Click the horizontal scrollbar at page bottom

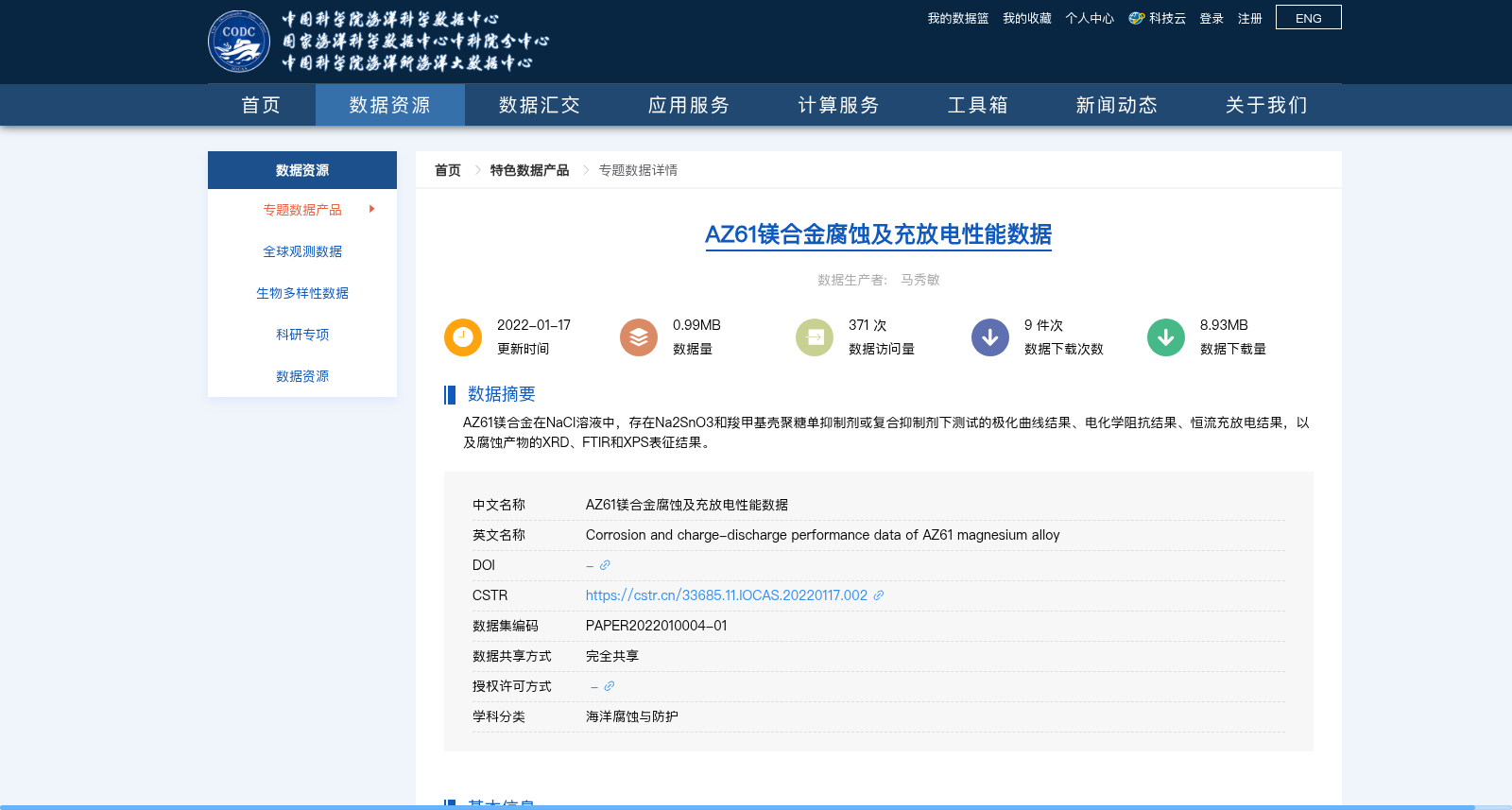[737, 807]
